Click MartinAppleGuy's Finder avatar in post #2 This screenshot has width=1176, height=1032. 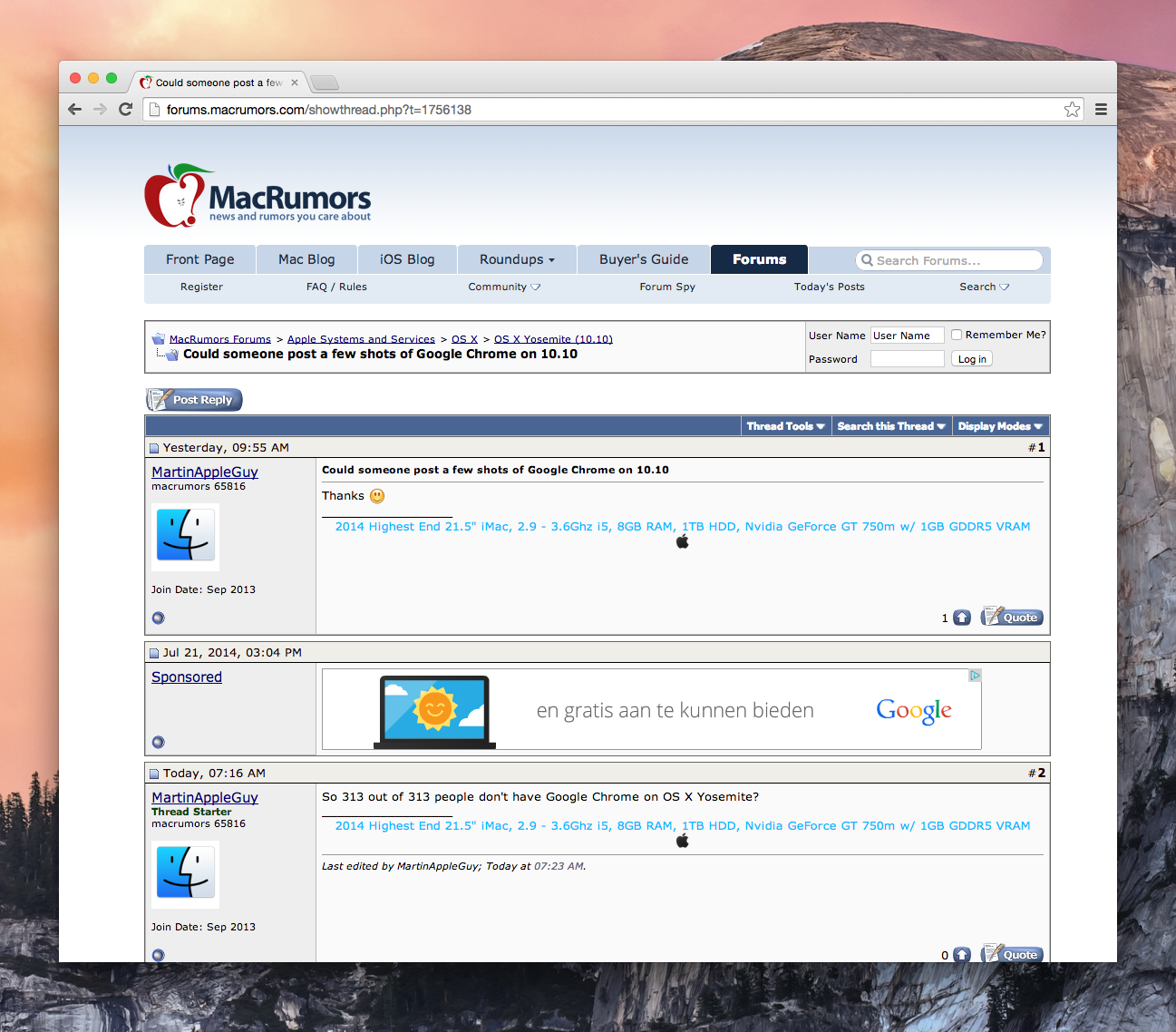point(186,874)
